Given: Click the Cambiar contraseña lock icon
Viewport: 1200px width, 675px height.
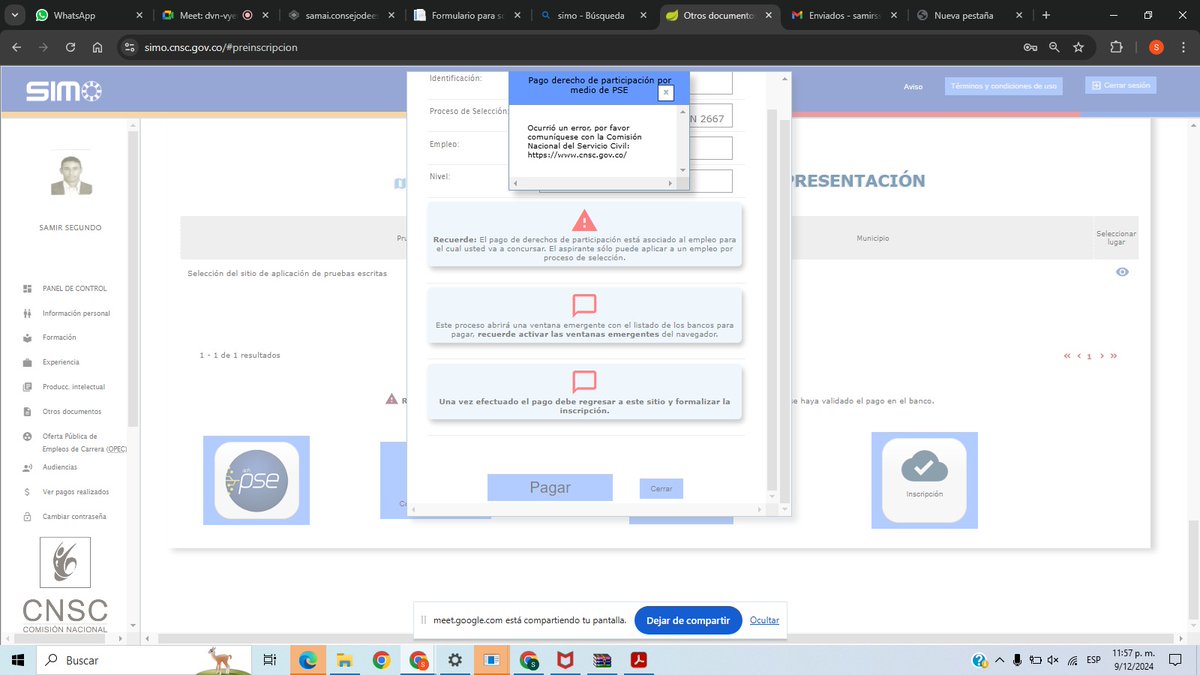Looking at the screenshot, I should point(27,517).
